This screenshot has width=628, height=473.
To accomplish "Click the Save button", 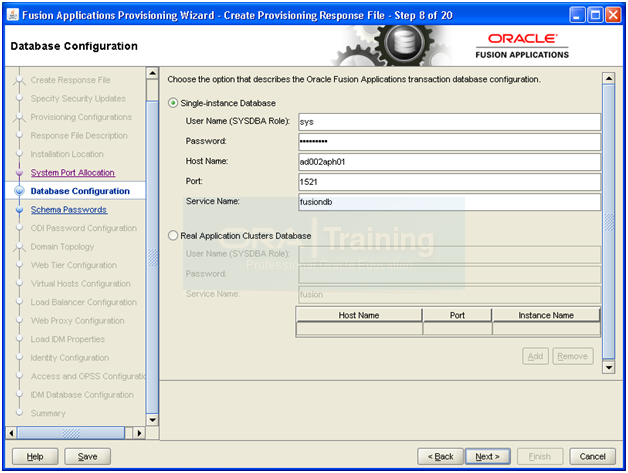I will pyautogui.click(x=87, y=457).
